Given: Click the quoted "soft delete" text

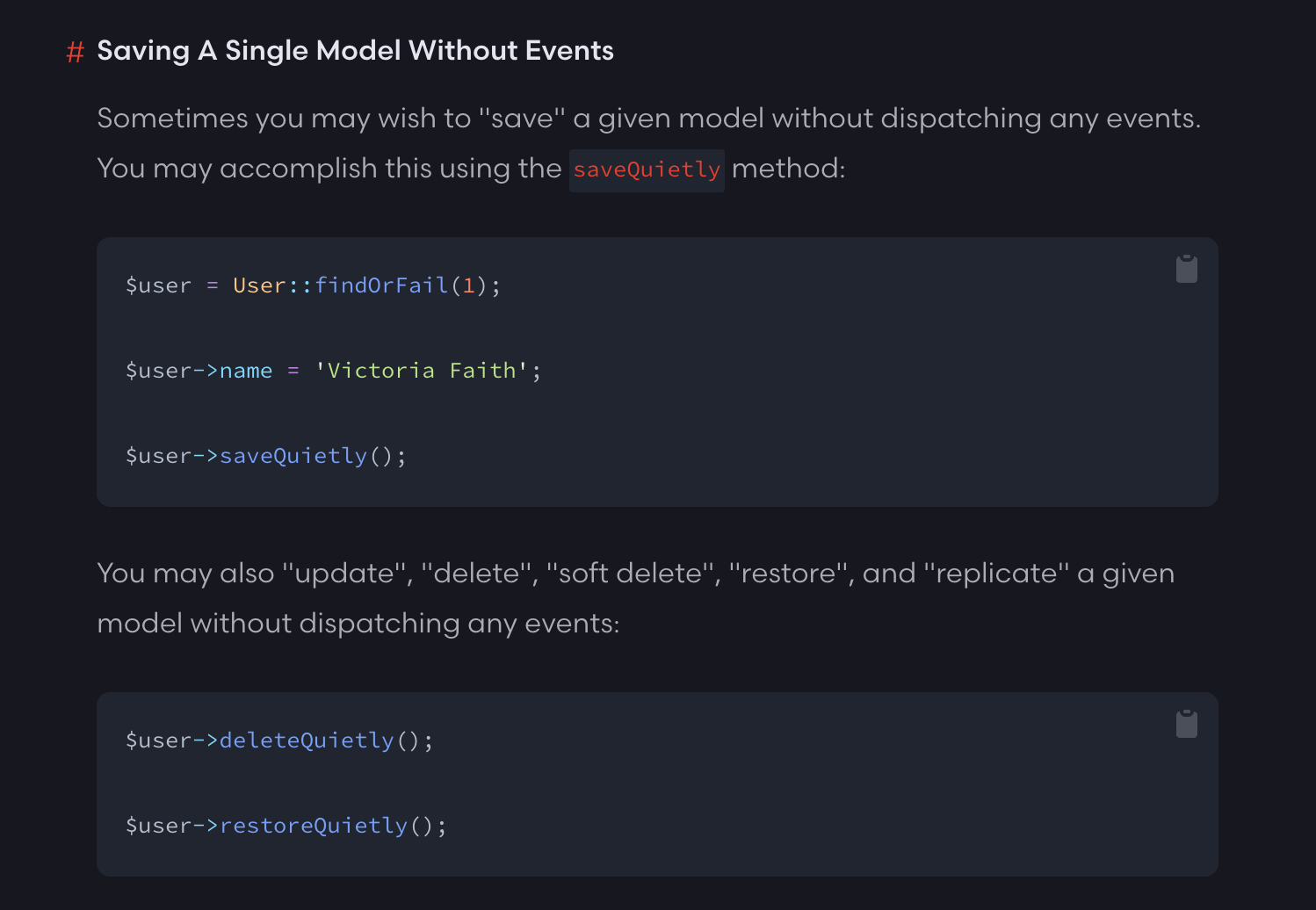Looking at the screenshot, I should click(x=631, y=574).
